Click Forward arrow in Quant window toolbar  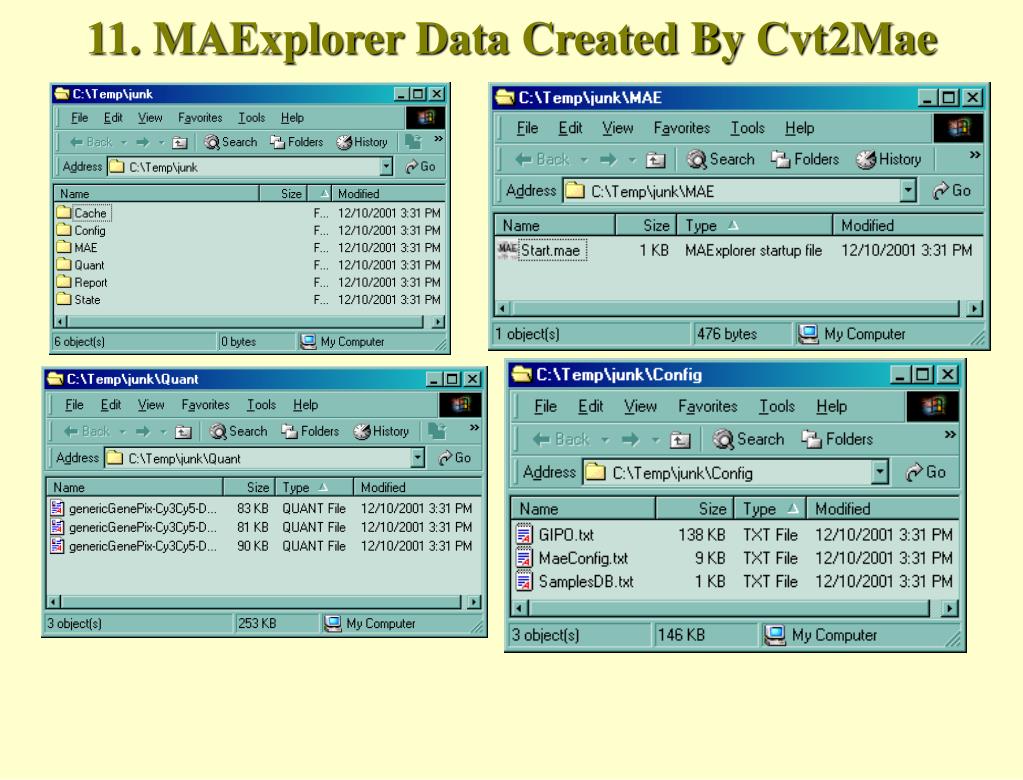143,432
